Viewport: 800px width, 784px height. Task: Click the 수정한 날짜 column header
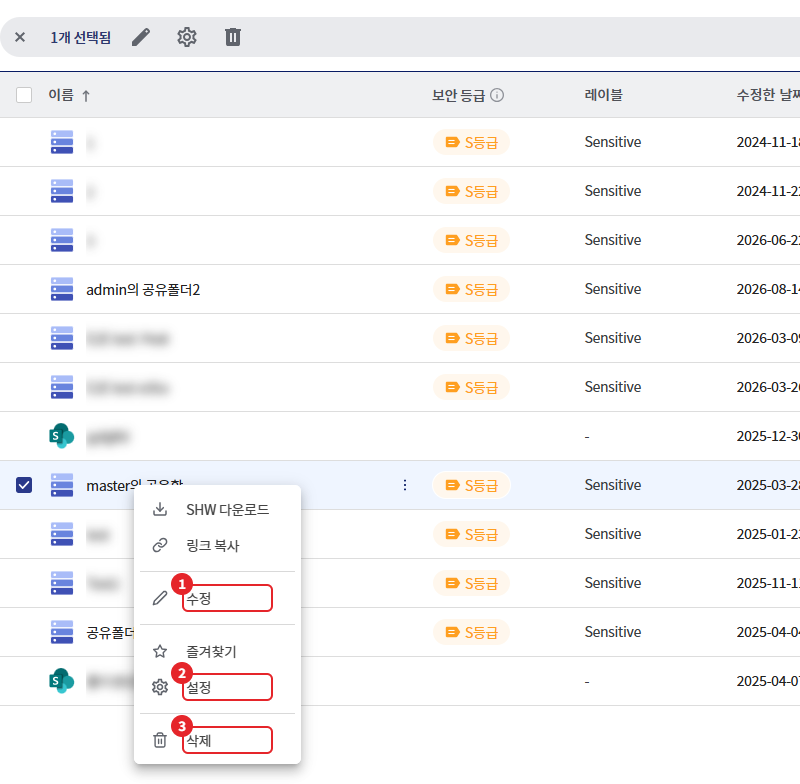(x=768, y=95)
